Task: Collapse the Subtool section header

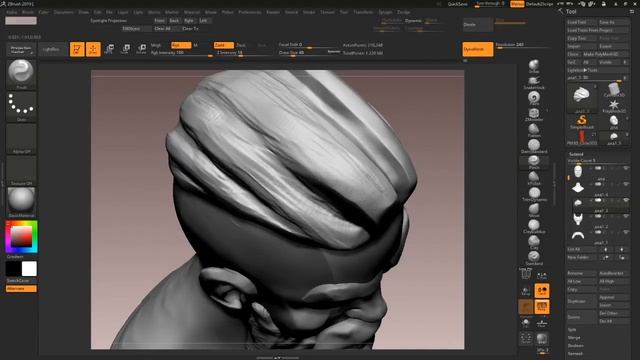Action: [576, 154]
